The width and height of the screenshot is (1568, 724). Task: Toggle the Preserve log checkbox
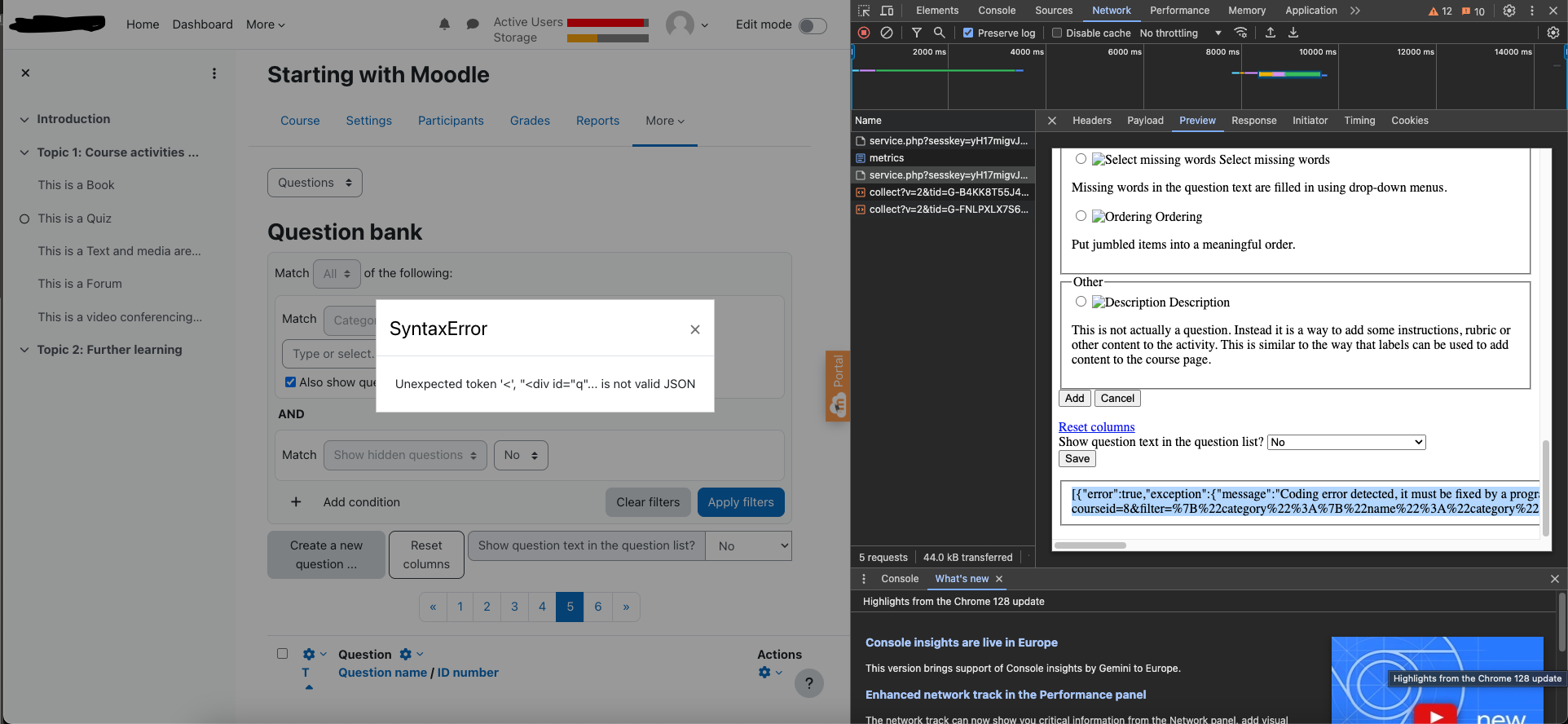(x=968, y=33)
